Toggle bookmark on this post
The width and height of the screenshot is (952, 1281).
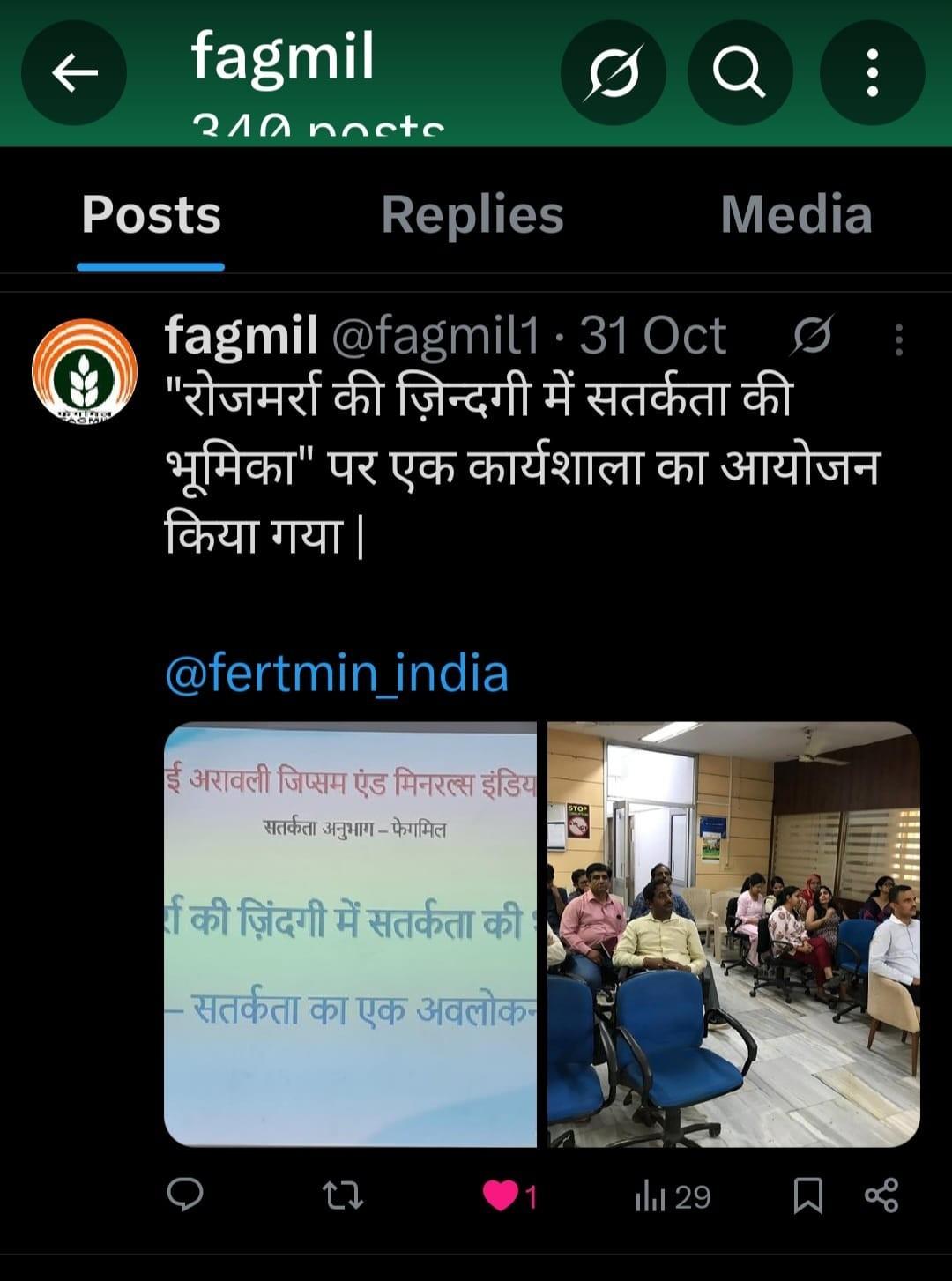808,1196
